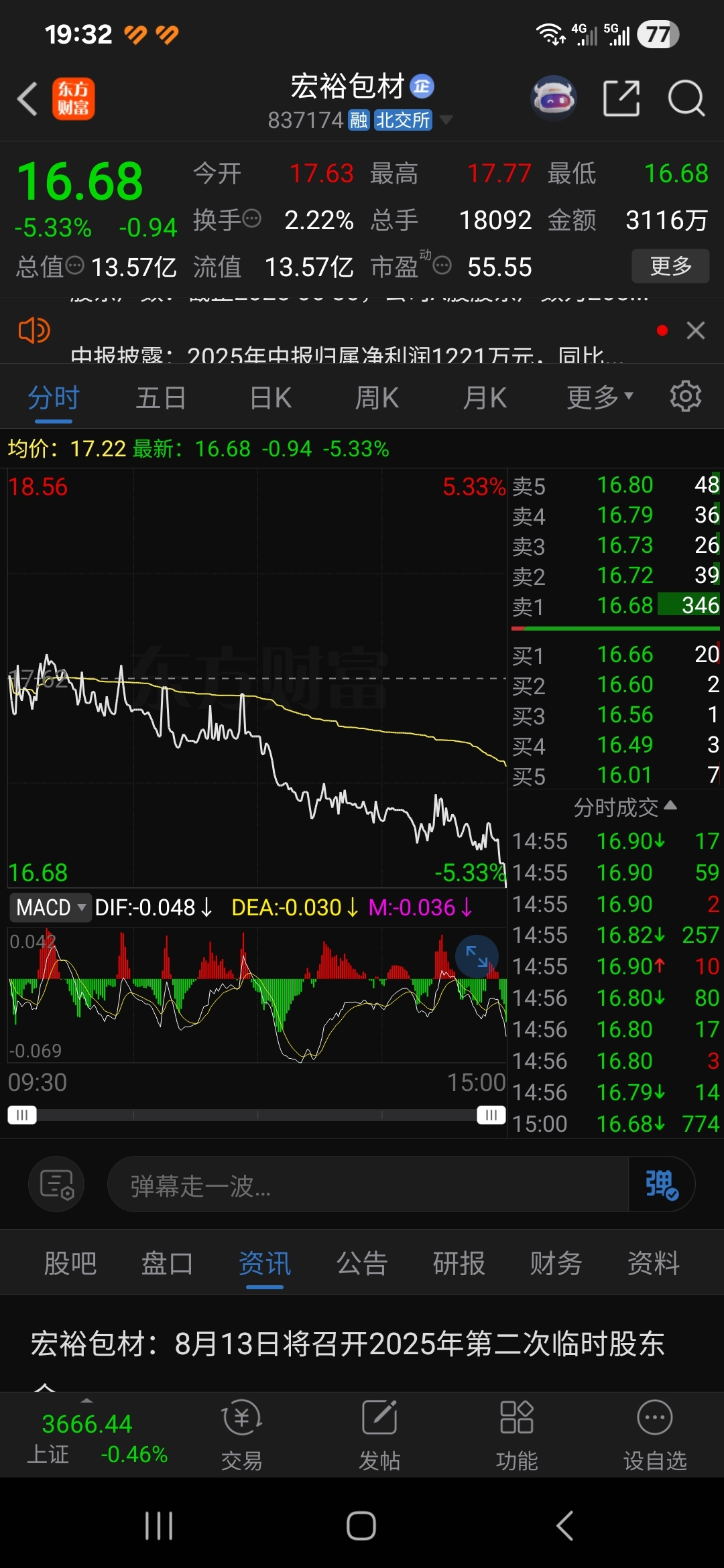This screenshot has width=724, height=1568.
Task: Tap the 融 margin badge
Action: coord(359,120)
